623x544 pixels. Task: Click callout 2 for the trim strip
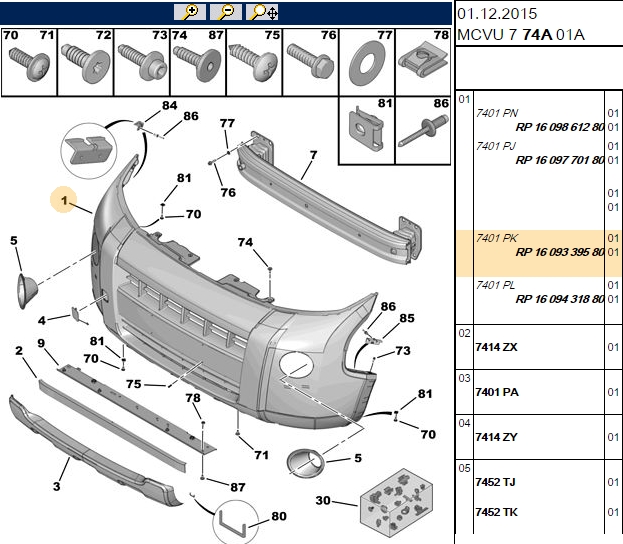[x=19, y=351]
